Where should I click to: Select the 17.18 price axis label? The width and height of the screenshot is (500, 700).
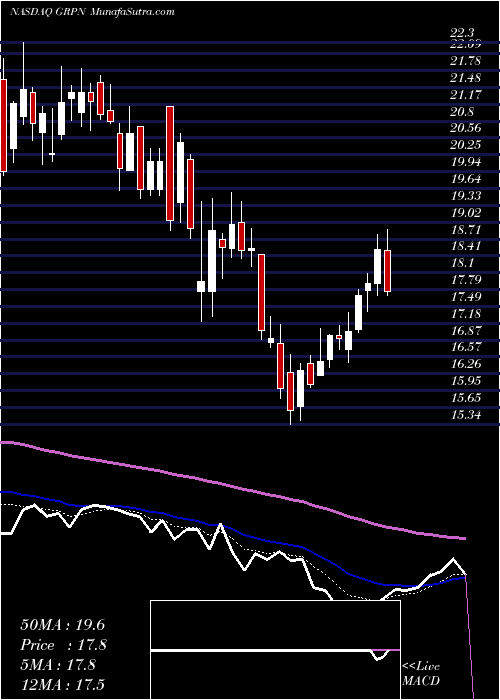click(x=466, y=314)
